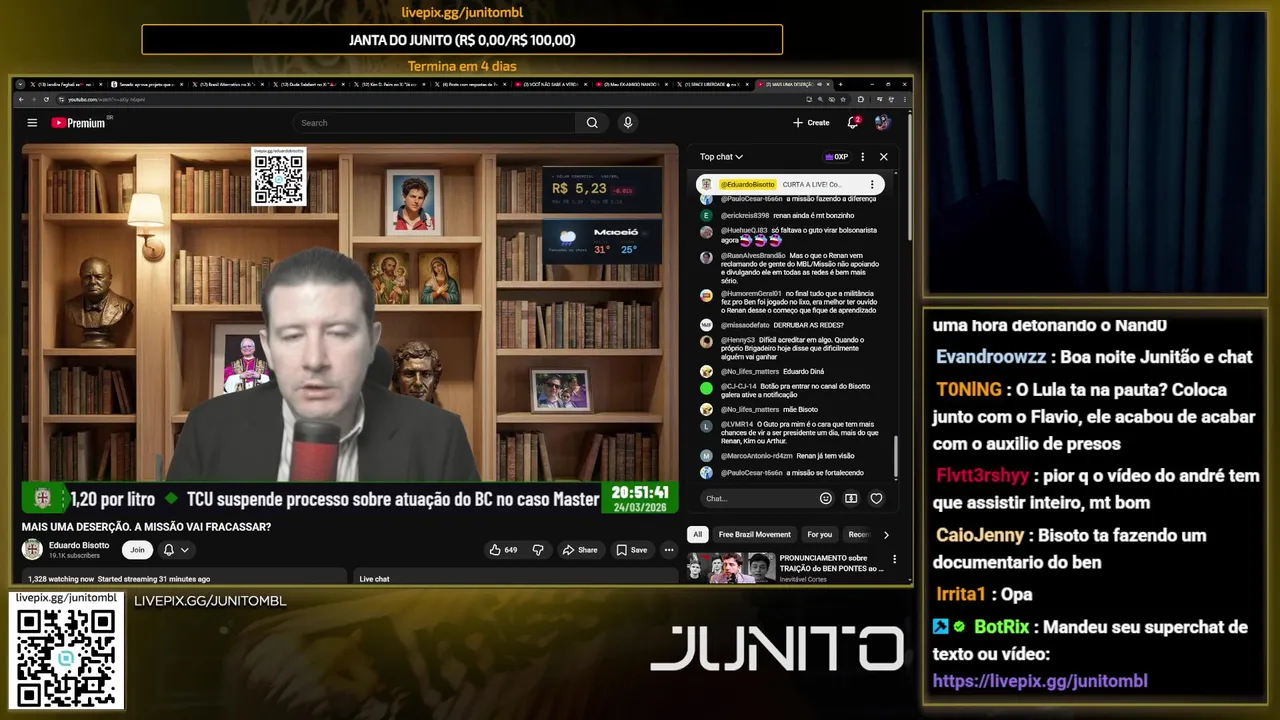Open the 0XP points badge

pos(836,157)
